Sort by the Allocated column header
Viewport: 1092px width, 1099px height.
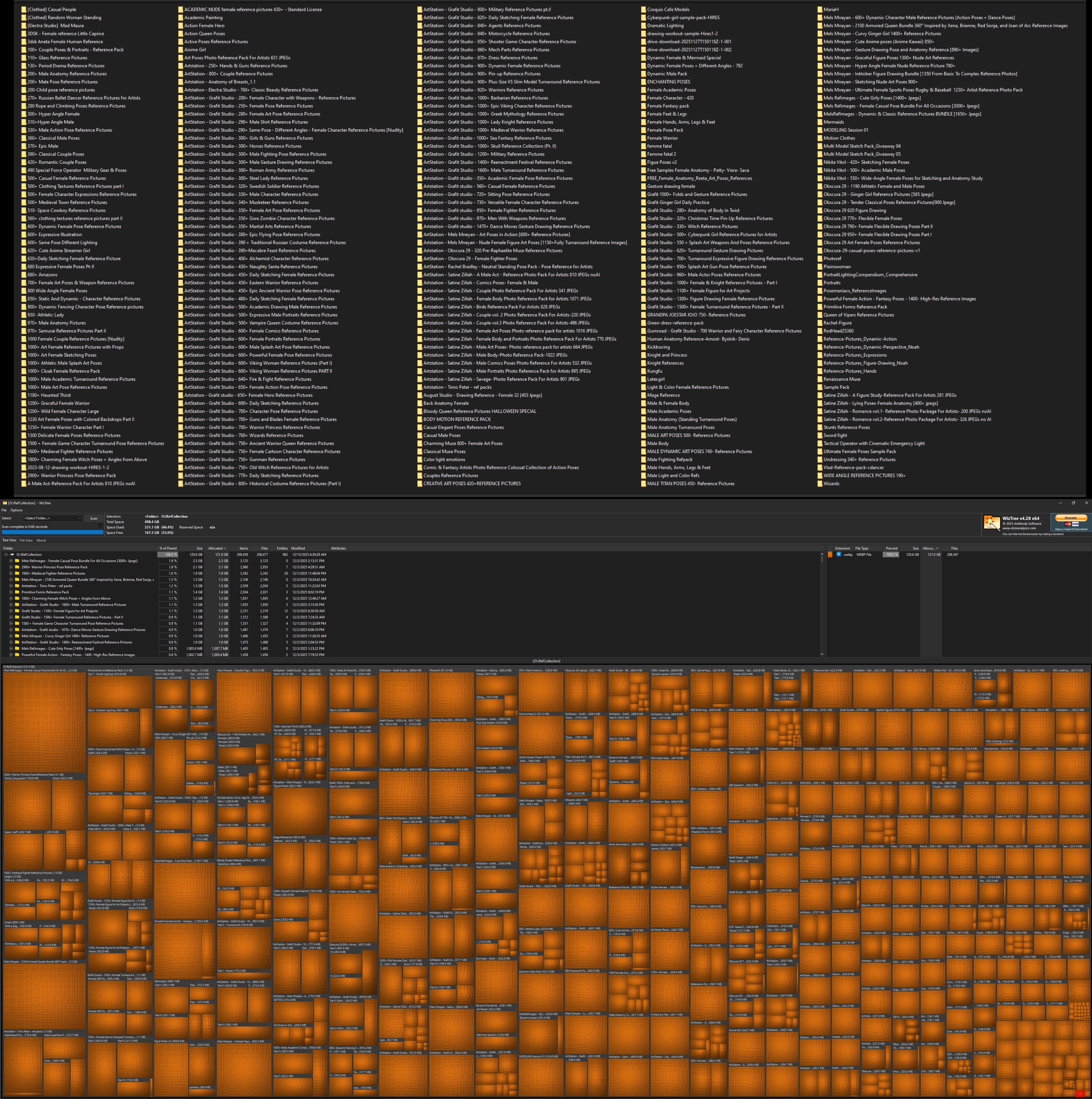point(216,548)
